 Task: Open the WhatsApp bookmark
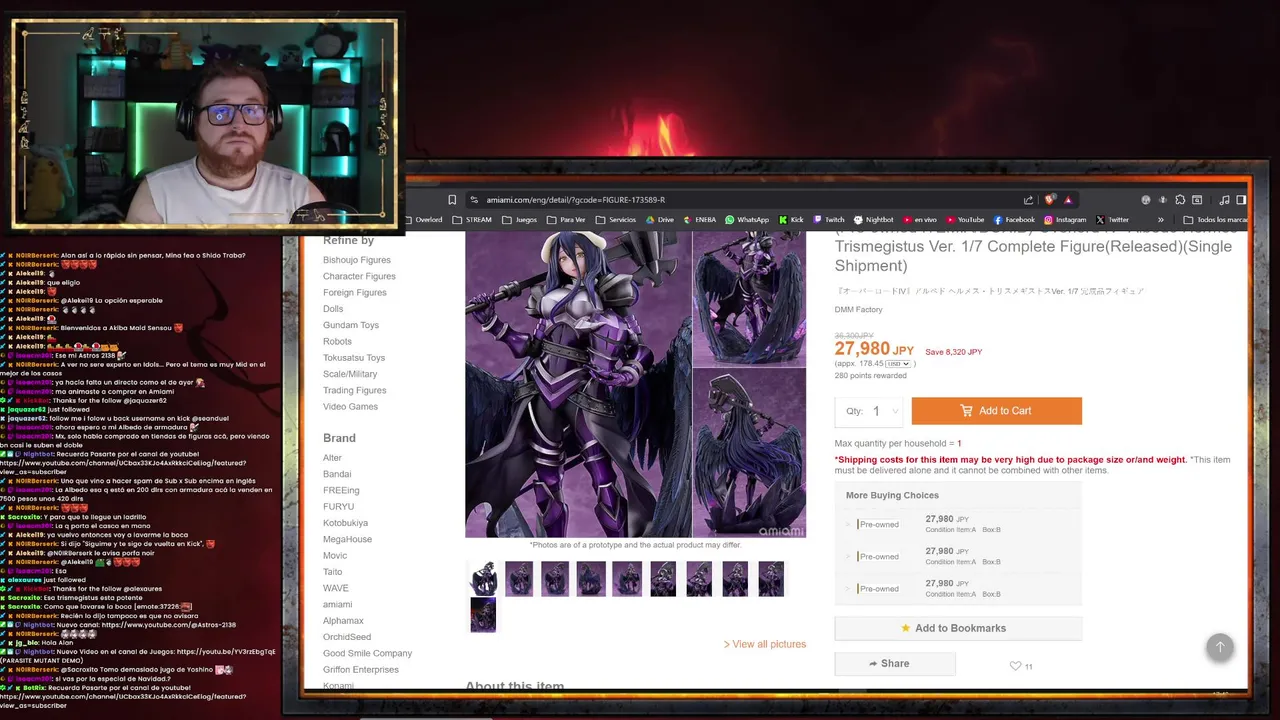[747, 220]
